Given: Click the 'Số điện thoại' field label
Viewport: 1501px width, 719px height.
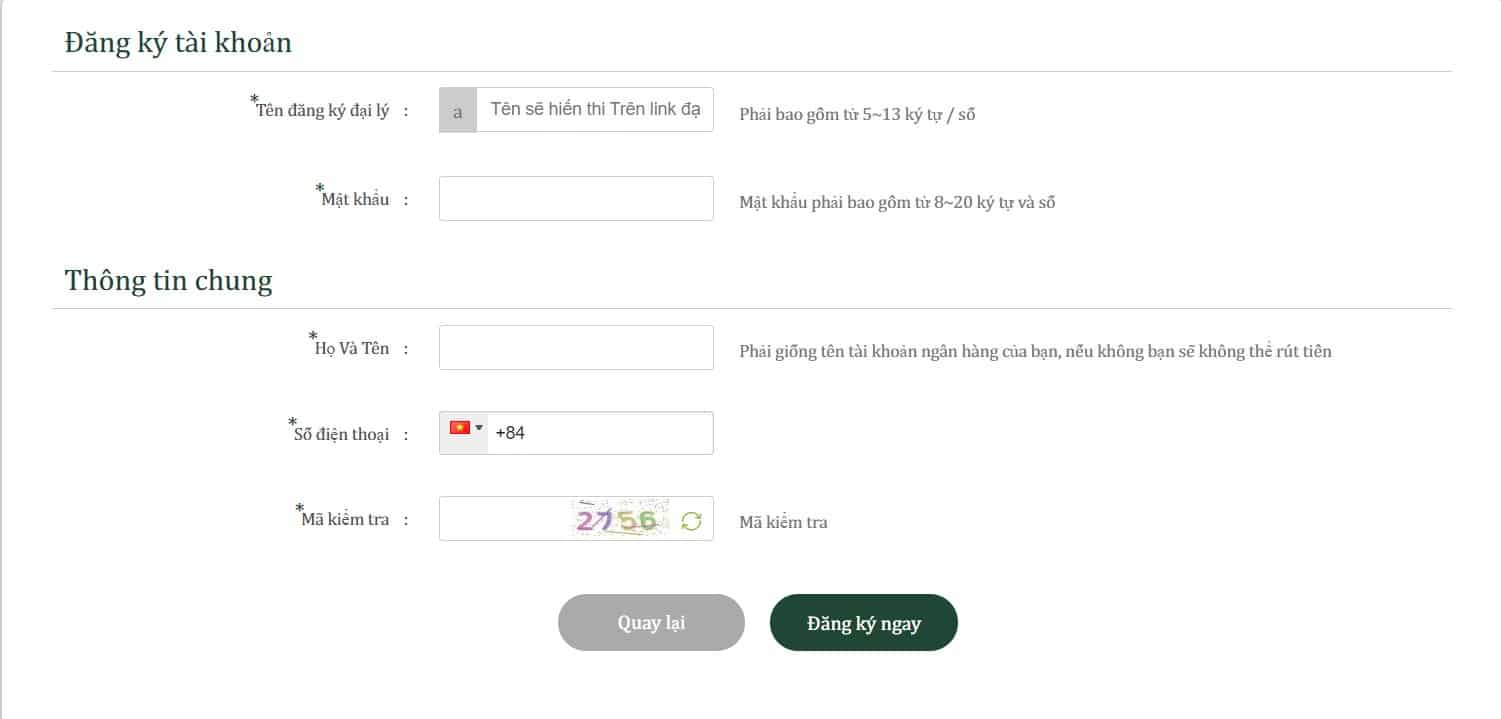Looking at the screenshot, I should (341, 434).
